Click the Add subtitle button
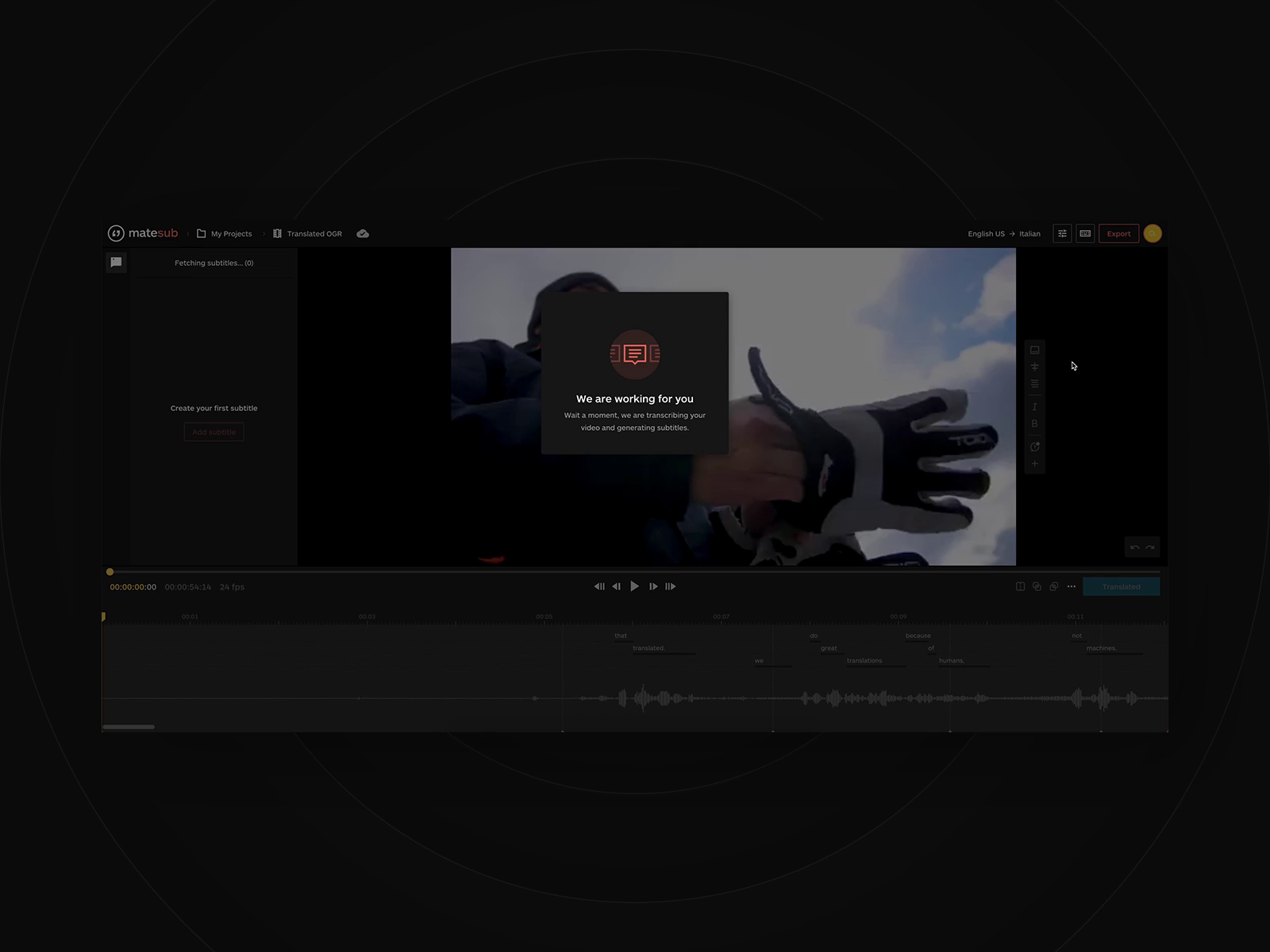Viewport: 1270px width, 952px height. (x=214, y=432)
